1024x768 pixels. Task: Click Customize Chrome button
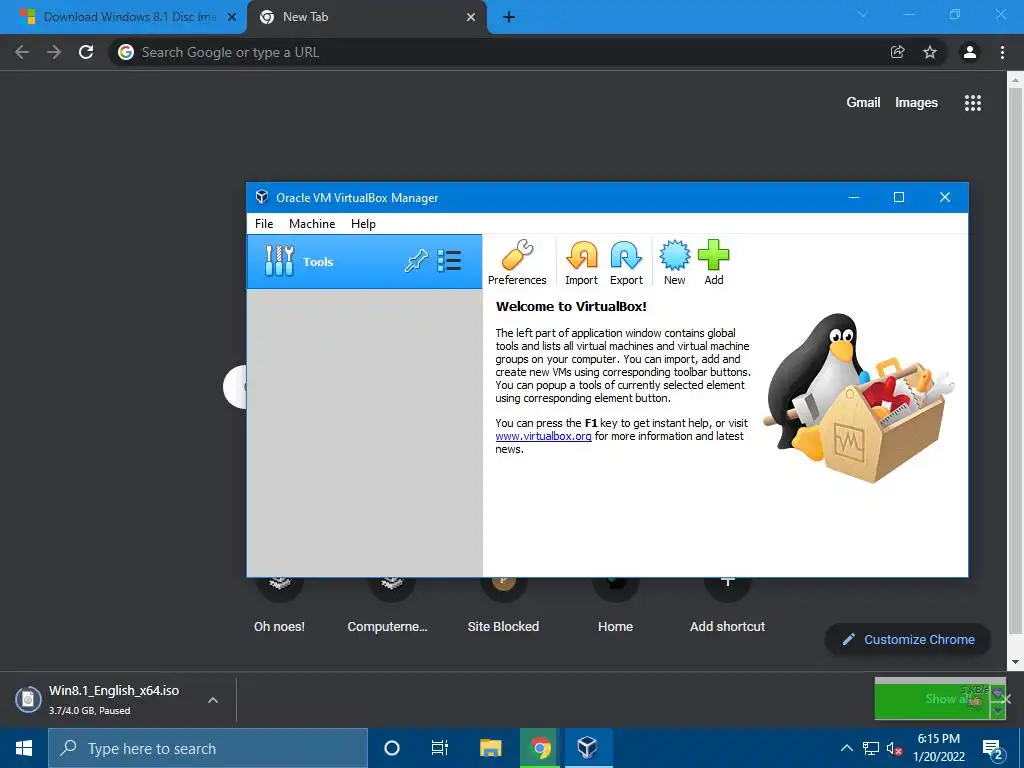(908, 639)
